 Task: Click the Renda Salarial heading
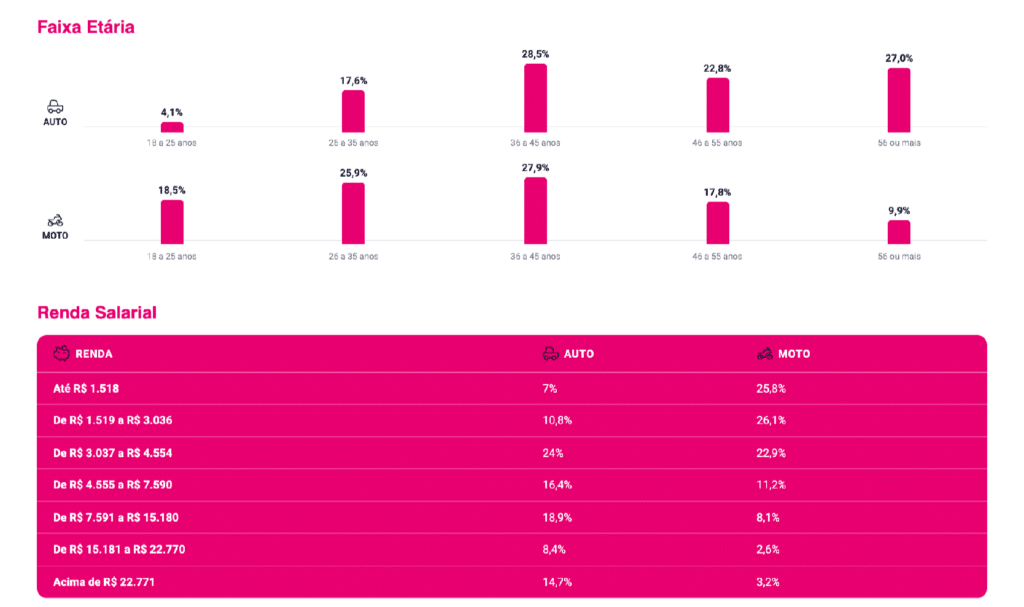pyautogui.click(x=97, y=312)
